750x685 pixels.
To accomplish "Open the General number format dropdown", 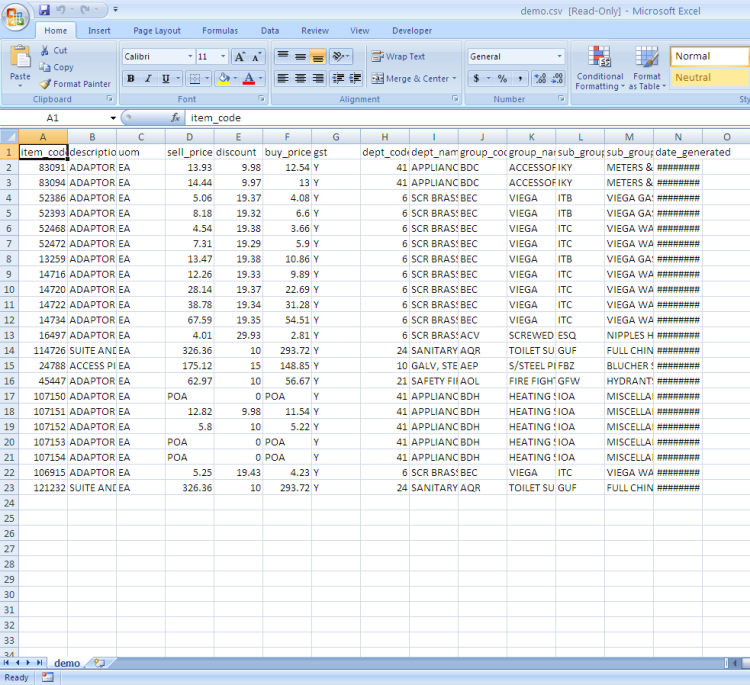I will [x=559, y=56].
